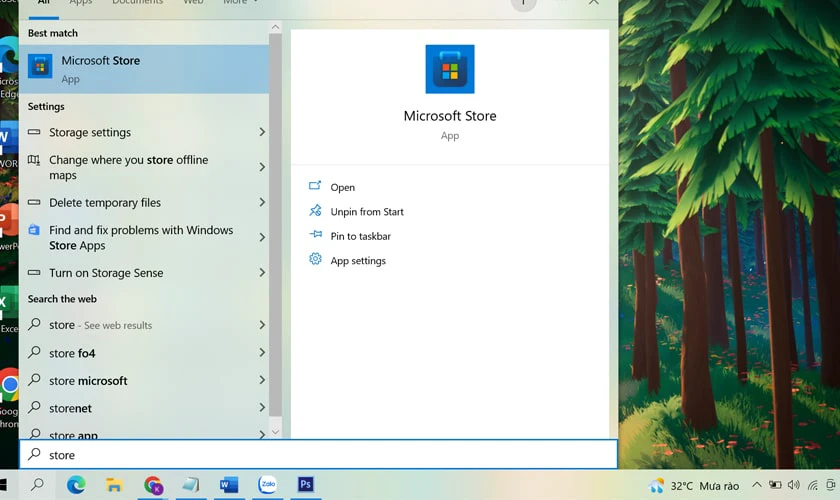
Task: Click the taskbar search magnifier icon
Action: click(37, 485)
